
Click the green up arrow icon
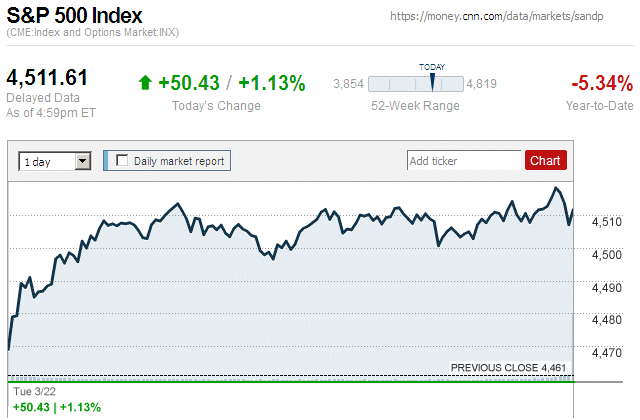coord(145,83)
